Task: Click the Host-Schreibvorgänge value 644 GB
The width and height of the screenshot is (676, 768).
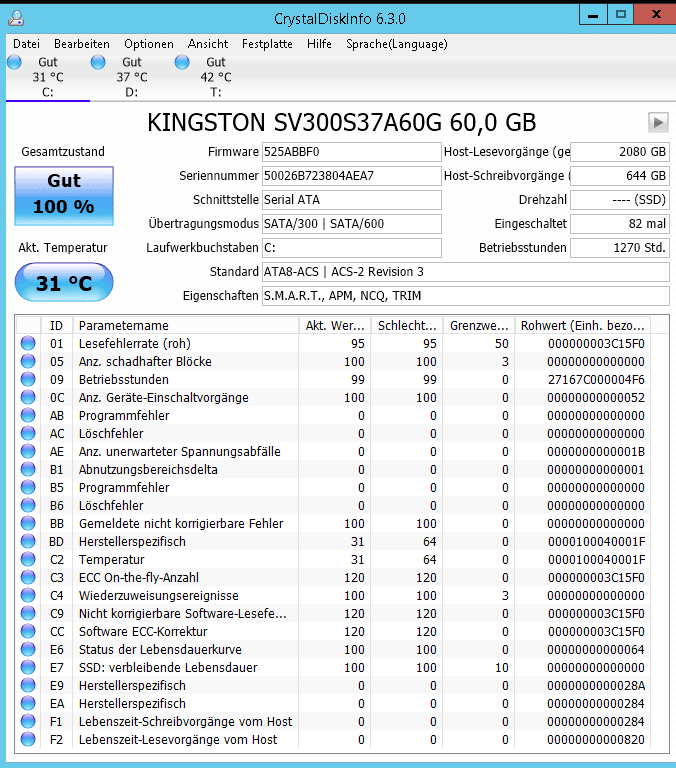Action: 620,176
